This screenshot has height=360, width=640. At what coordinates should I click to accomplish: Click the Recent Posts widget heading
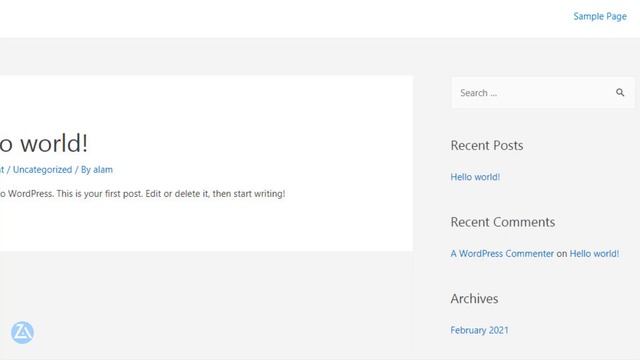487,145
